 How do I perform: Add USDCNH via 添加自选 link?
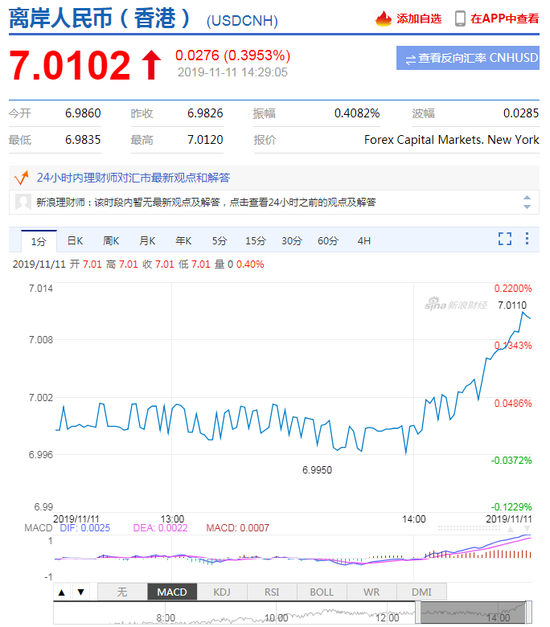(419, 19)
